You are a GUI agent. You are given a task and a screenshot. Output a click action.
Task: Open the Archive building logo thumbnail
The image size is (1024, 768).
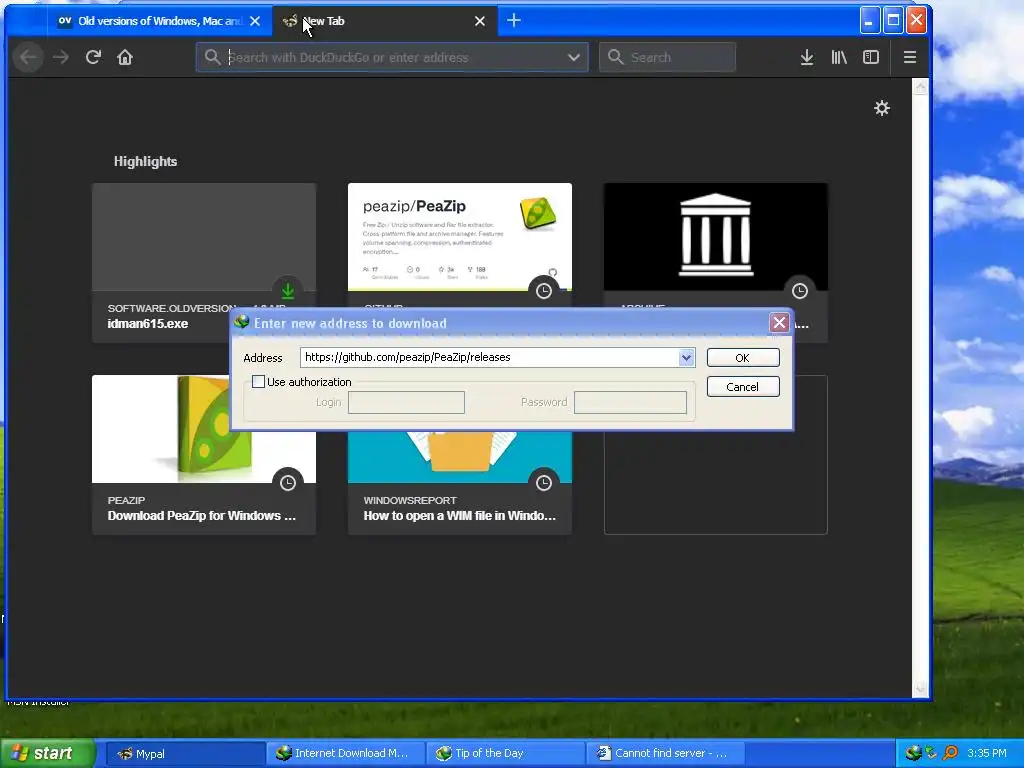point(716,237)
